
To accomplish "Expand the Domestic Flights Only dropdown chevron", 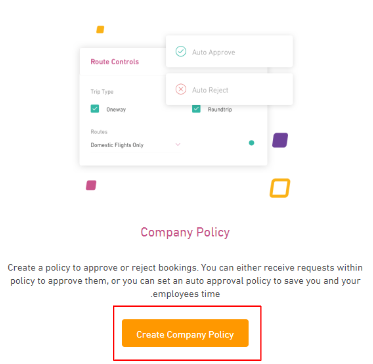I will pyautogui.click(x=178, y=144).
